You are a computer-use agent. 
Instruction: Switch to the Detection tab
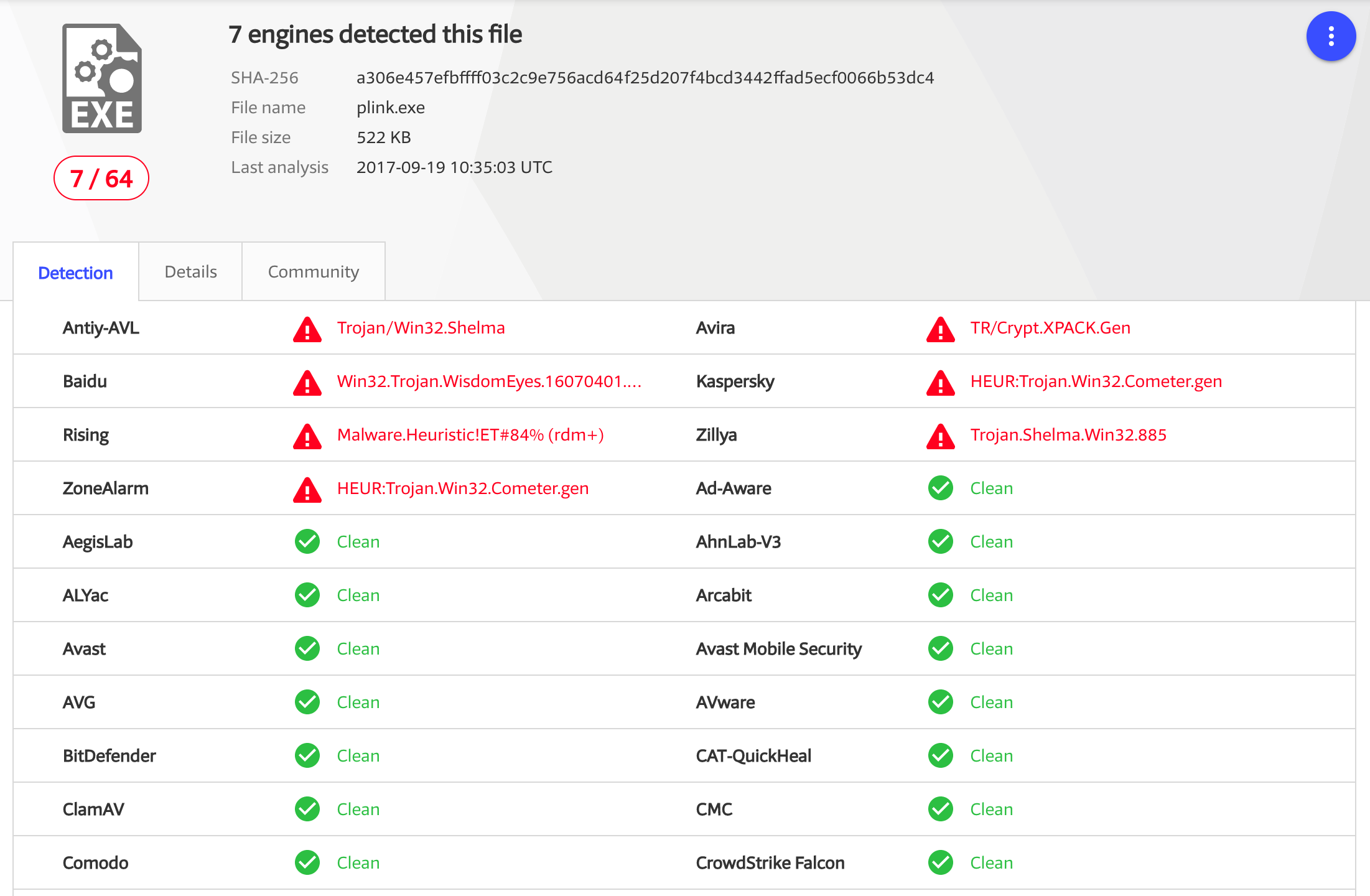(75, 273)
